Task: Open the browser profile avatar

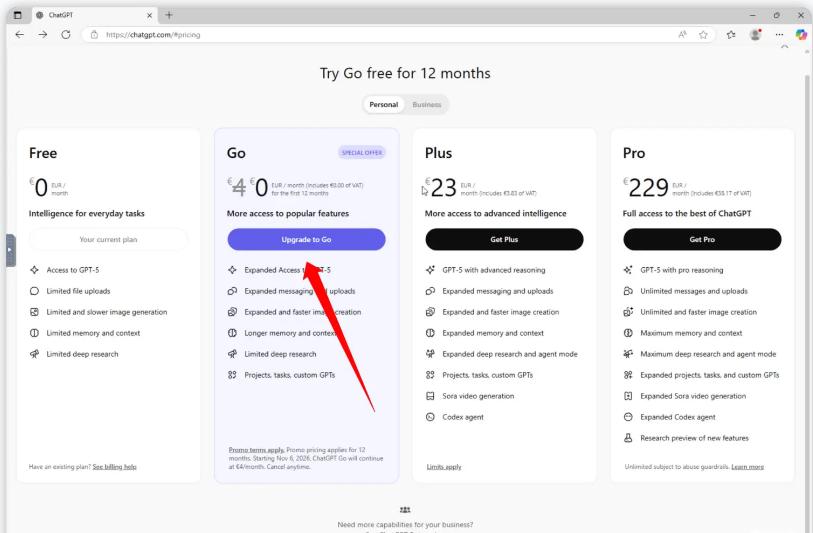Action: pyautogui.click(x=757, y=35)
